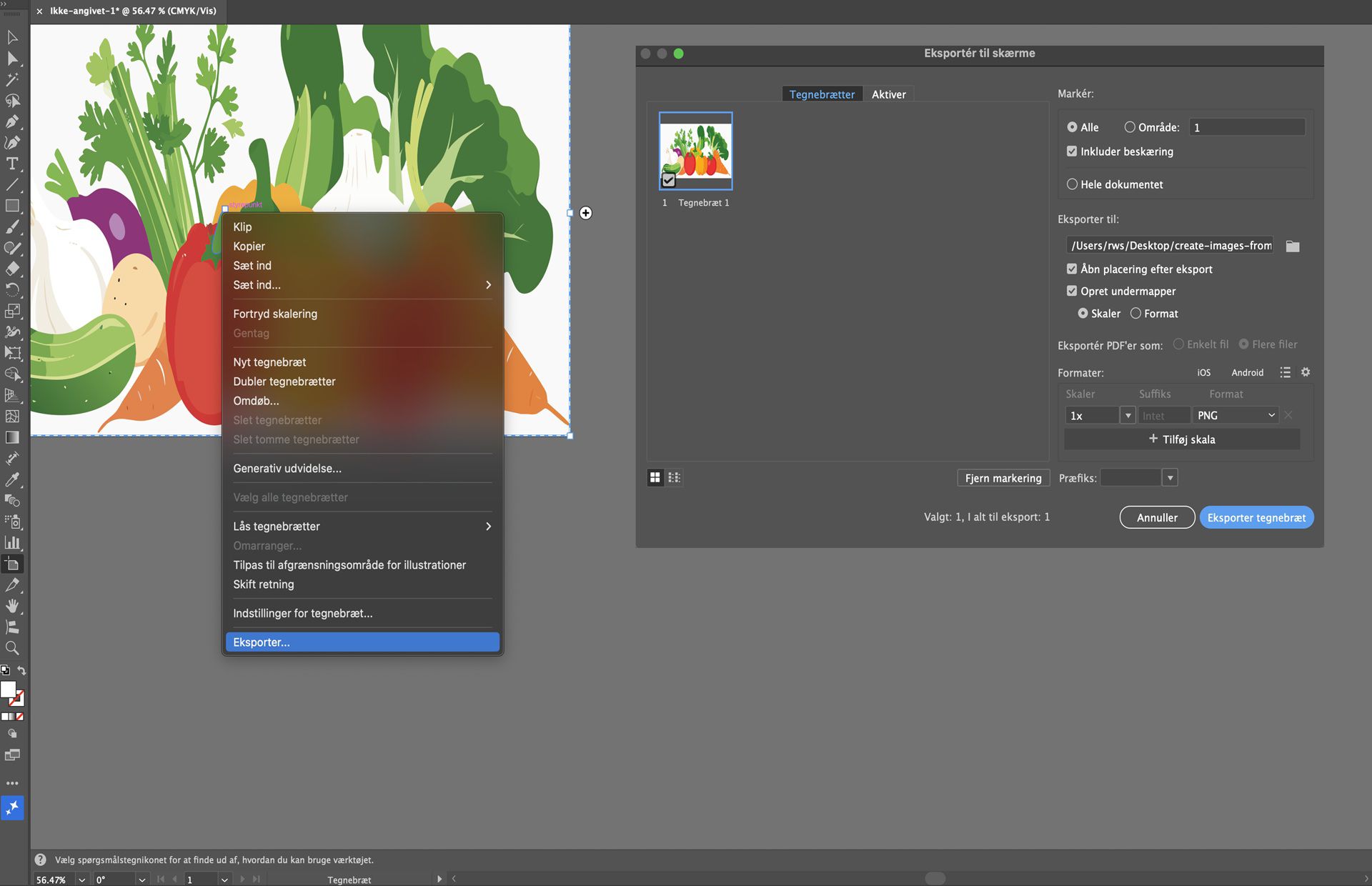Select the Hand tool
Image resolution: width=1372 pixels, height=886 pixels.
pyautogui.click(x=12, y=606)
